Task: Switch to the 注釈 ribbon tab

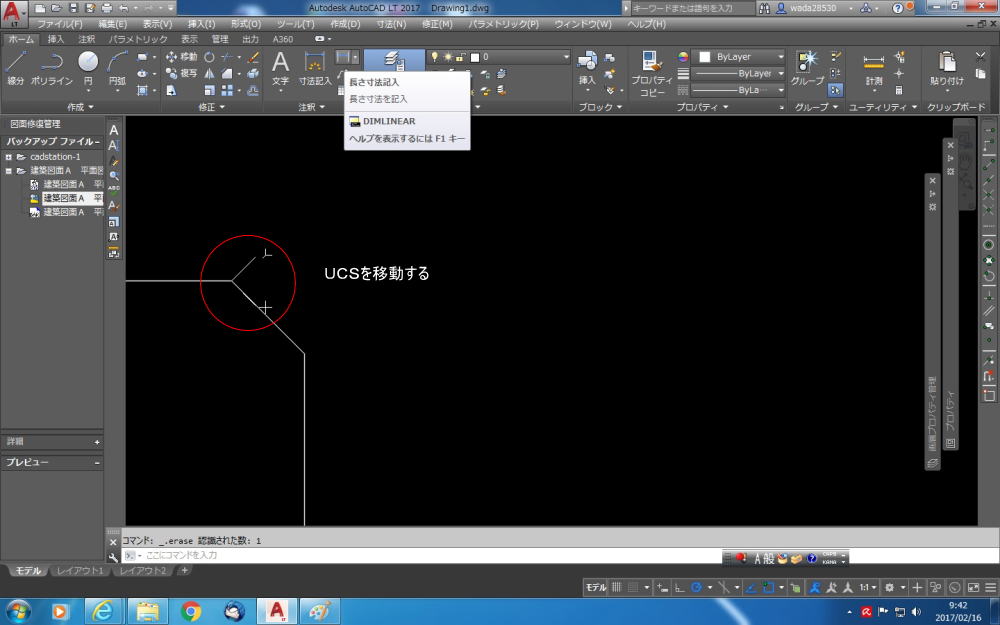Action: [x=87, y=39]
